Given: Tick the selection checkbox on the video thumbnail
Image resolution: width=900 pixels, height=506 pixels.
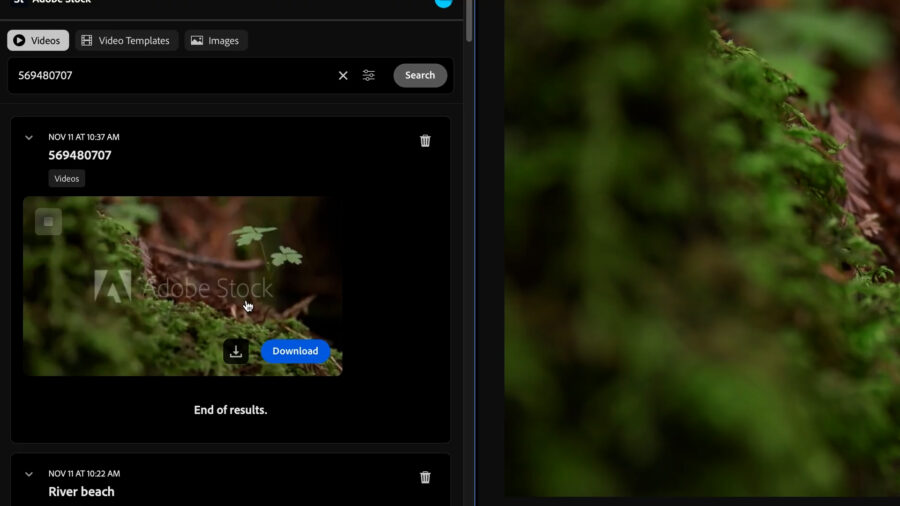Looking at the screenshot, I should (x=48, y=222).
